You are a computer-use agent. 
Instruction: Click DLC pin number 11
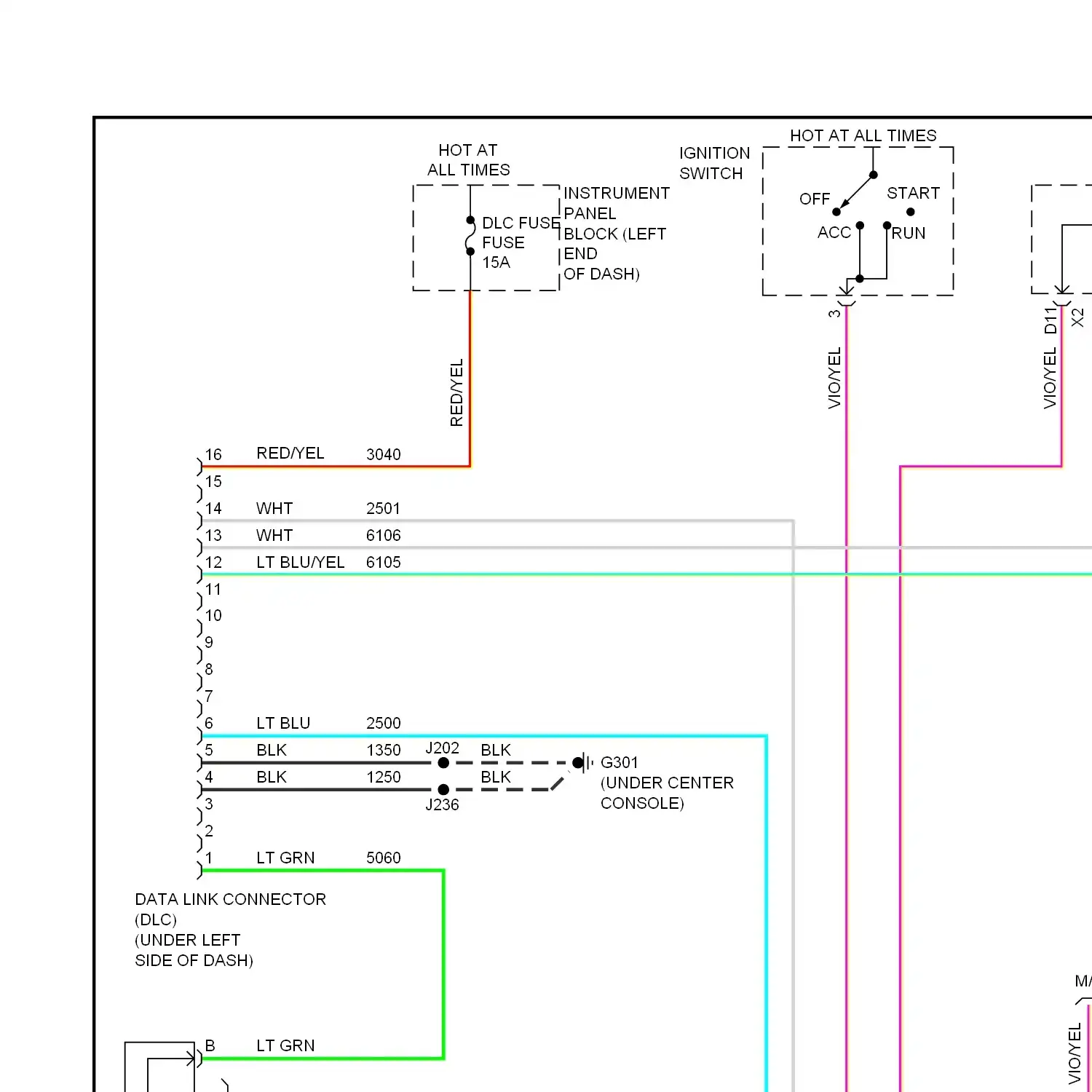(x=213, y=589)
